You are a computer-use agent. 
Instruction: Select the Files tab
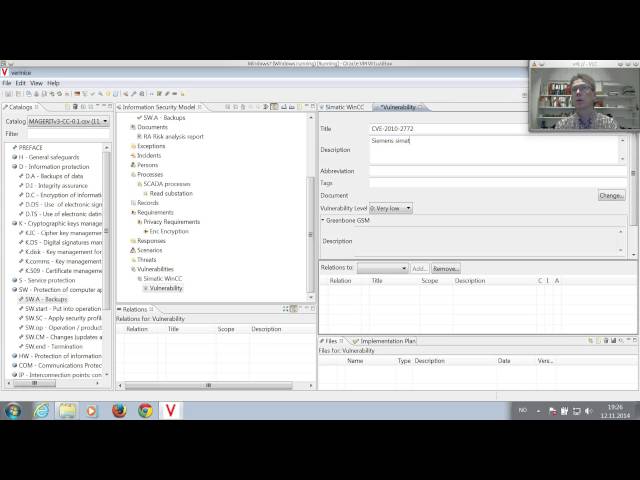coord(331,341)
